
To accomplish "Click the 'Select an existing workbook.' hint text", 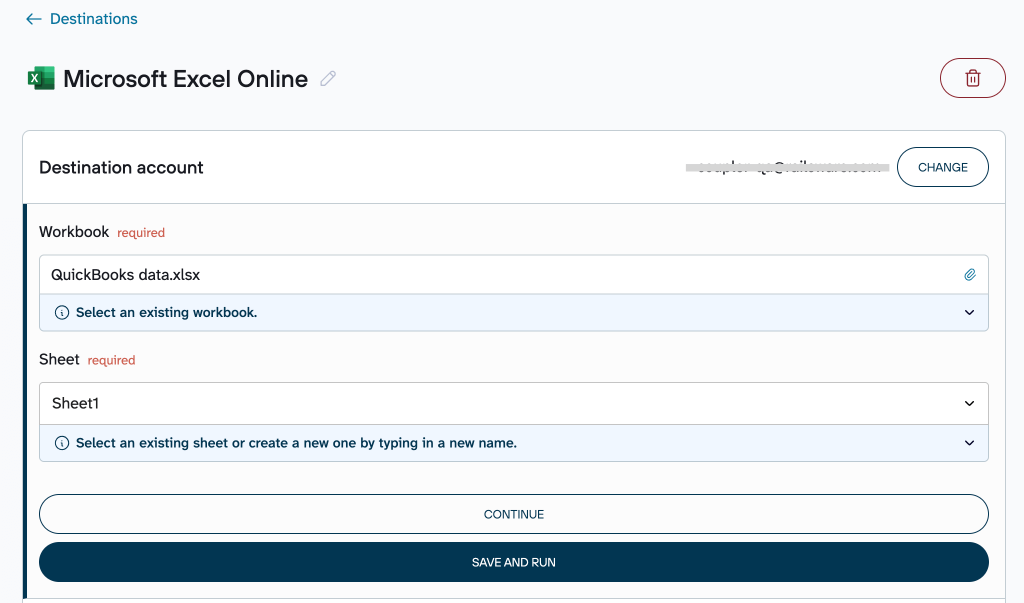I will [166, 312].
